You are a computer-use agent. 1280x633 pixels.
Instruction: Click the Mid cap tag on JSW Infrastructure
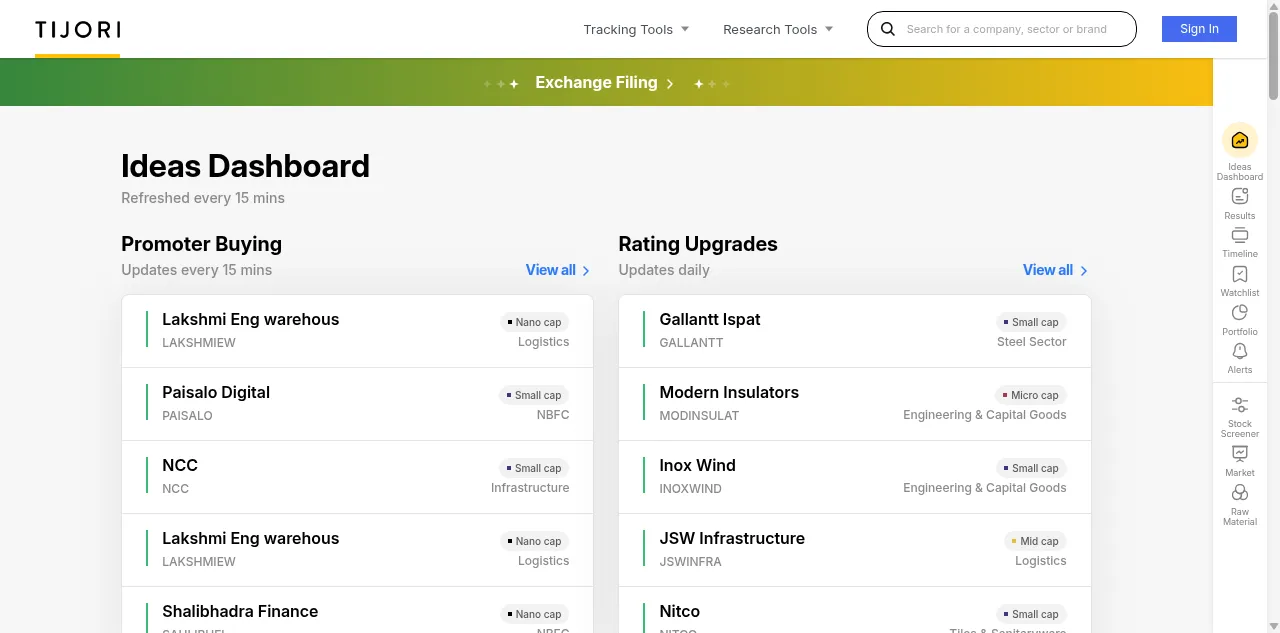1035,541
